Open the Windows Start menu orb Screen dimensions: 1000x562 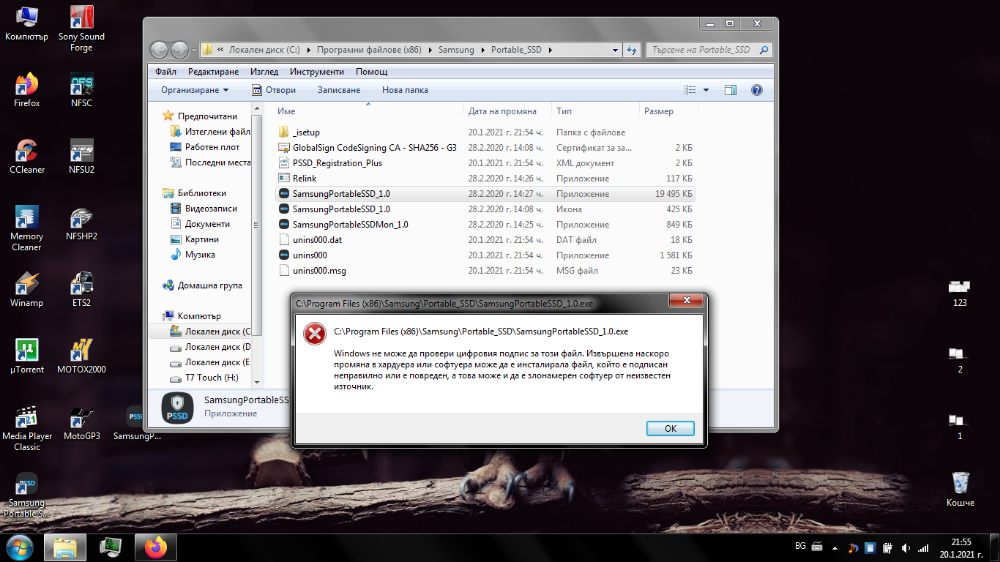pos(19,547)
